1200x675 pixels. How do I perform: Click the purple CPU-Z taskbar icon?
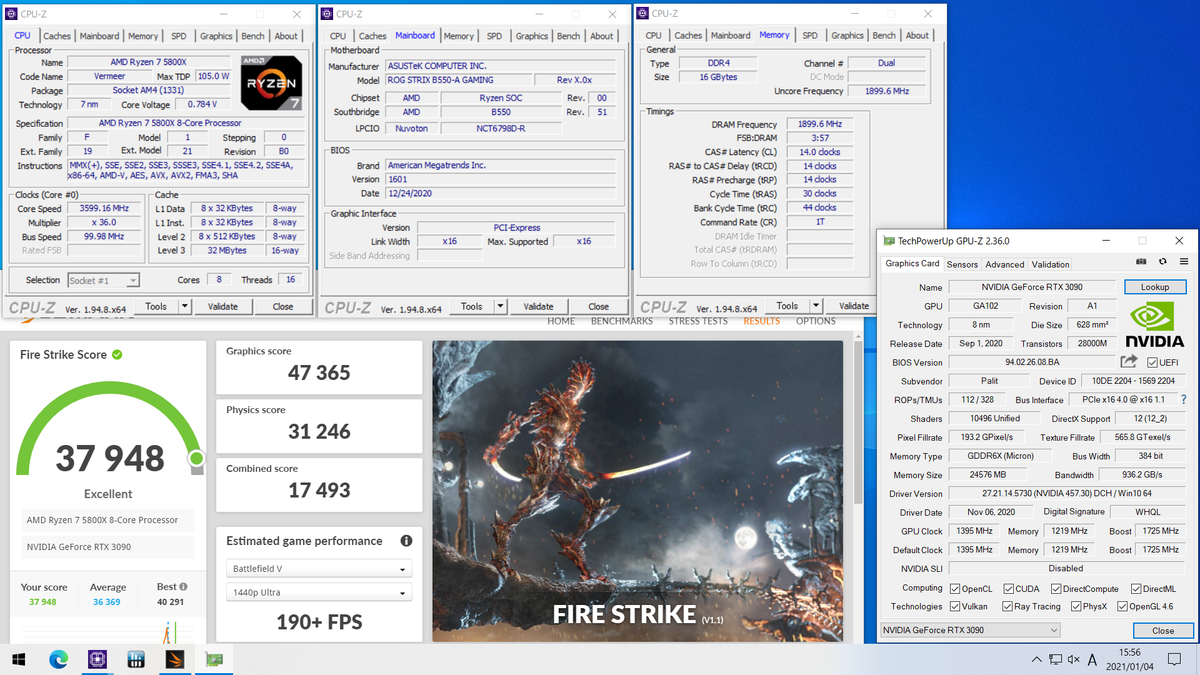tap(97, 659)
